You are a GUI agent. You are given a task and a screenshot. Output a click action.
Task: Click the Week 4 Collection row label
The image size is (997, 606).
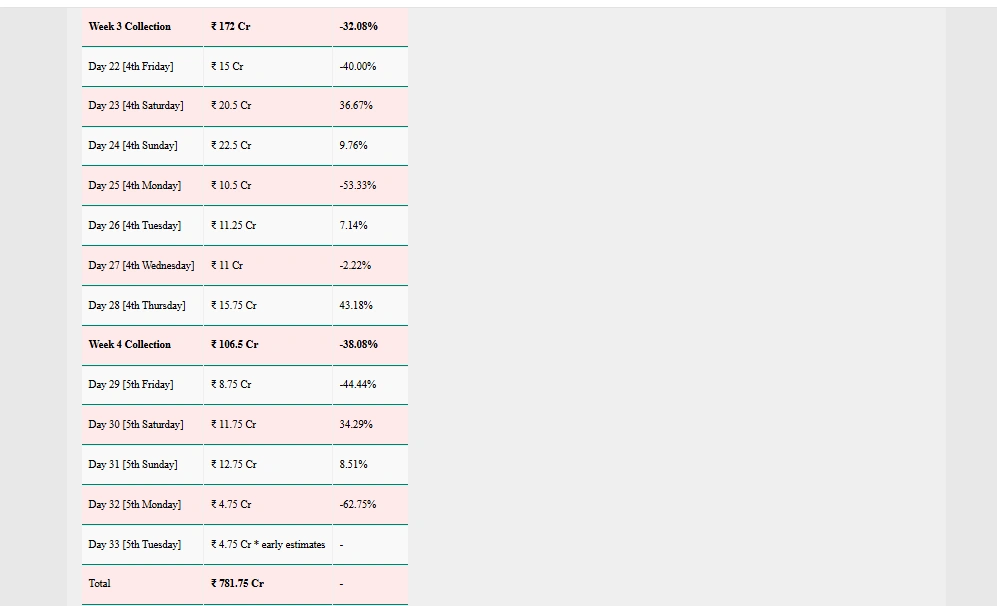click(130, 345)
